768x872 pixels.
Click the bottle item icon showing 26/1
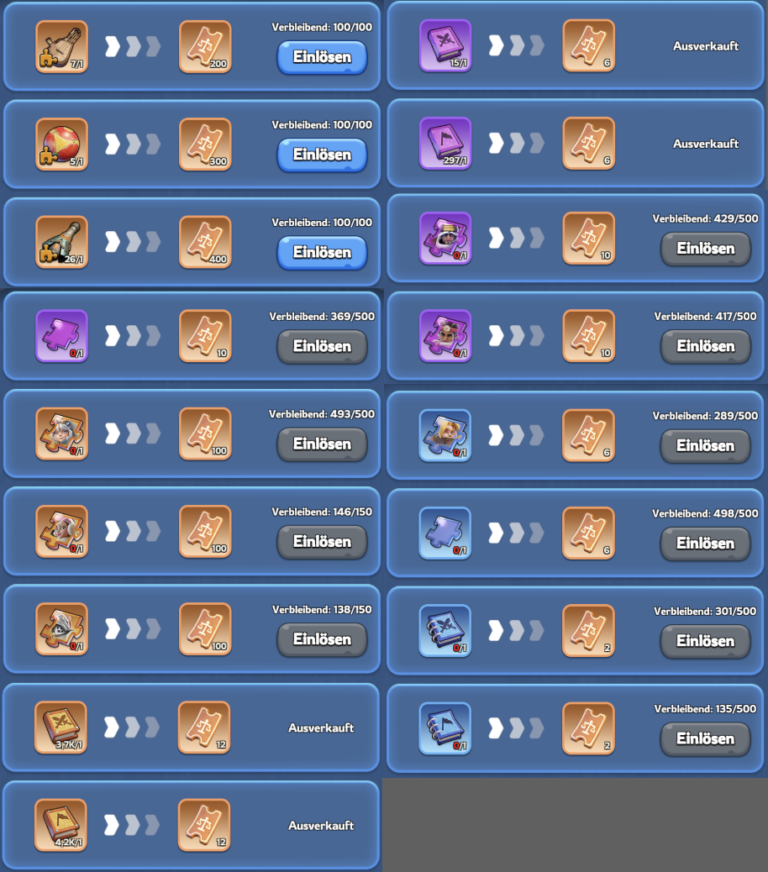coord(62,242)
